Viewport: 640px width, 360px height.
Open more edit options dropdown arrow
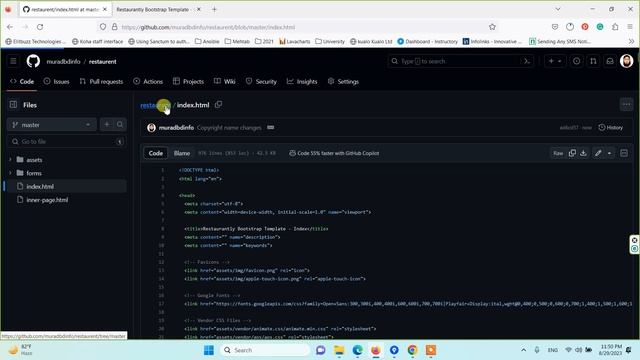(609, 153)
